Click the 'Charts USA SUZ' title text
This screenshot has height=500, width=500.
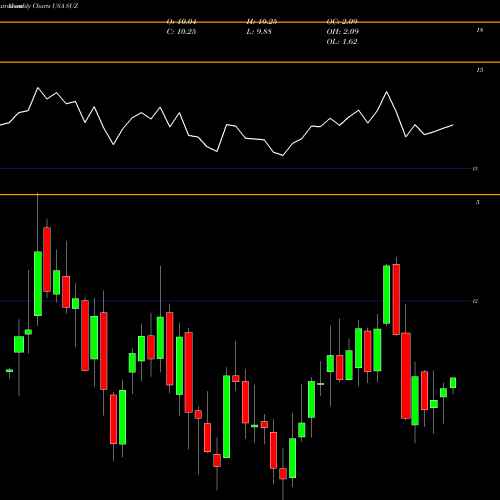point(55,6)
